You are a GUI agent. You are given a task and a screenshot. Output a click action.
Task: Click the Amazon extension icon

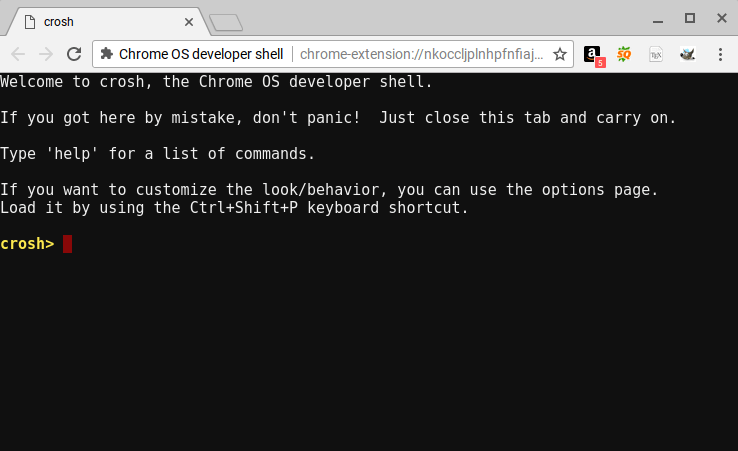[593, 55]
